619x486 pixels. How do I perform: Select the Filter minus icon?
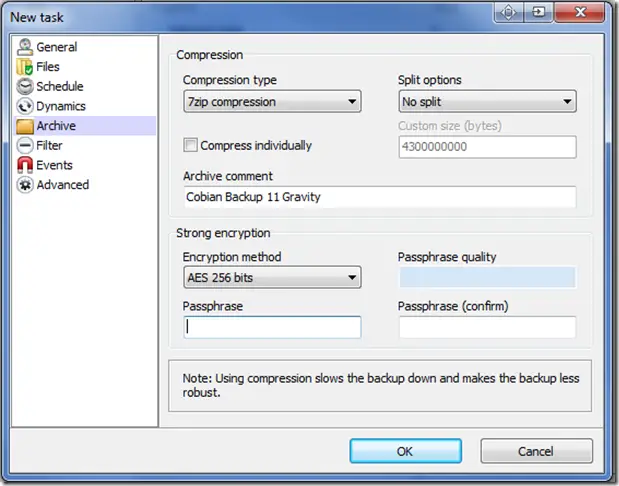pyautogui.click(x=25, y=145)
